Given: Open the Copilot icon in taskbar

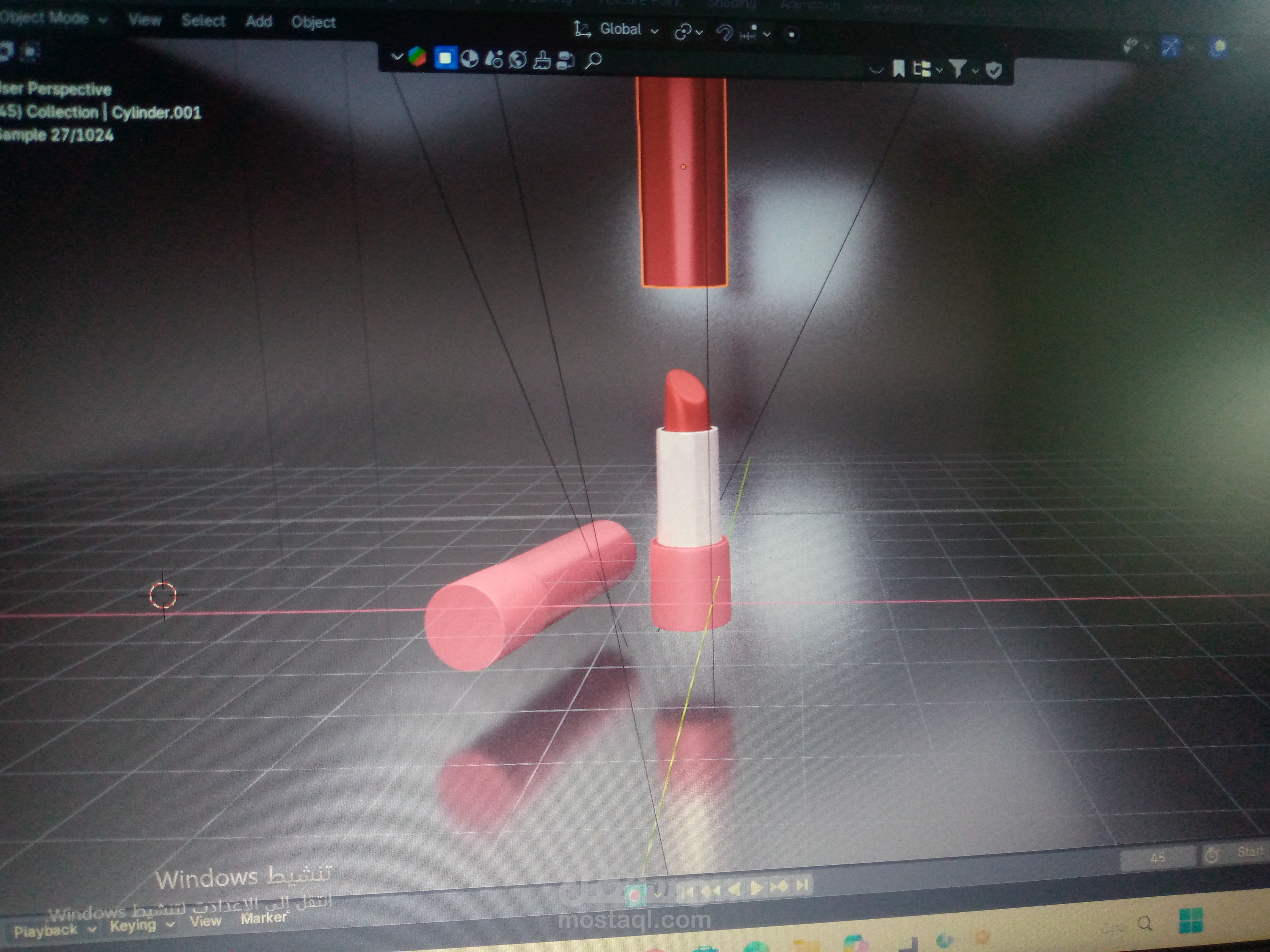Looking at the screenshot, I should coord(857,943).
